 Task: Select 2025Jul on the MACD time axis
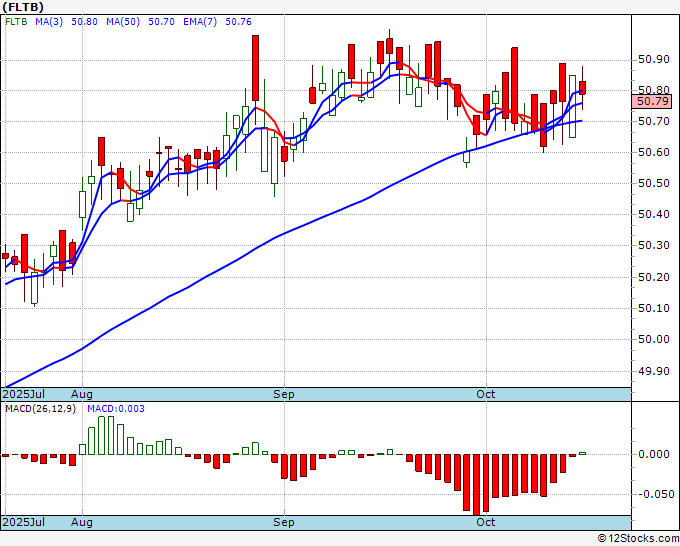tap(24, 522)
